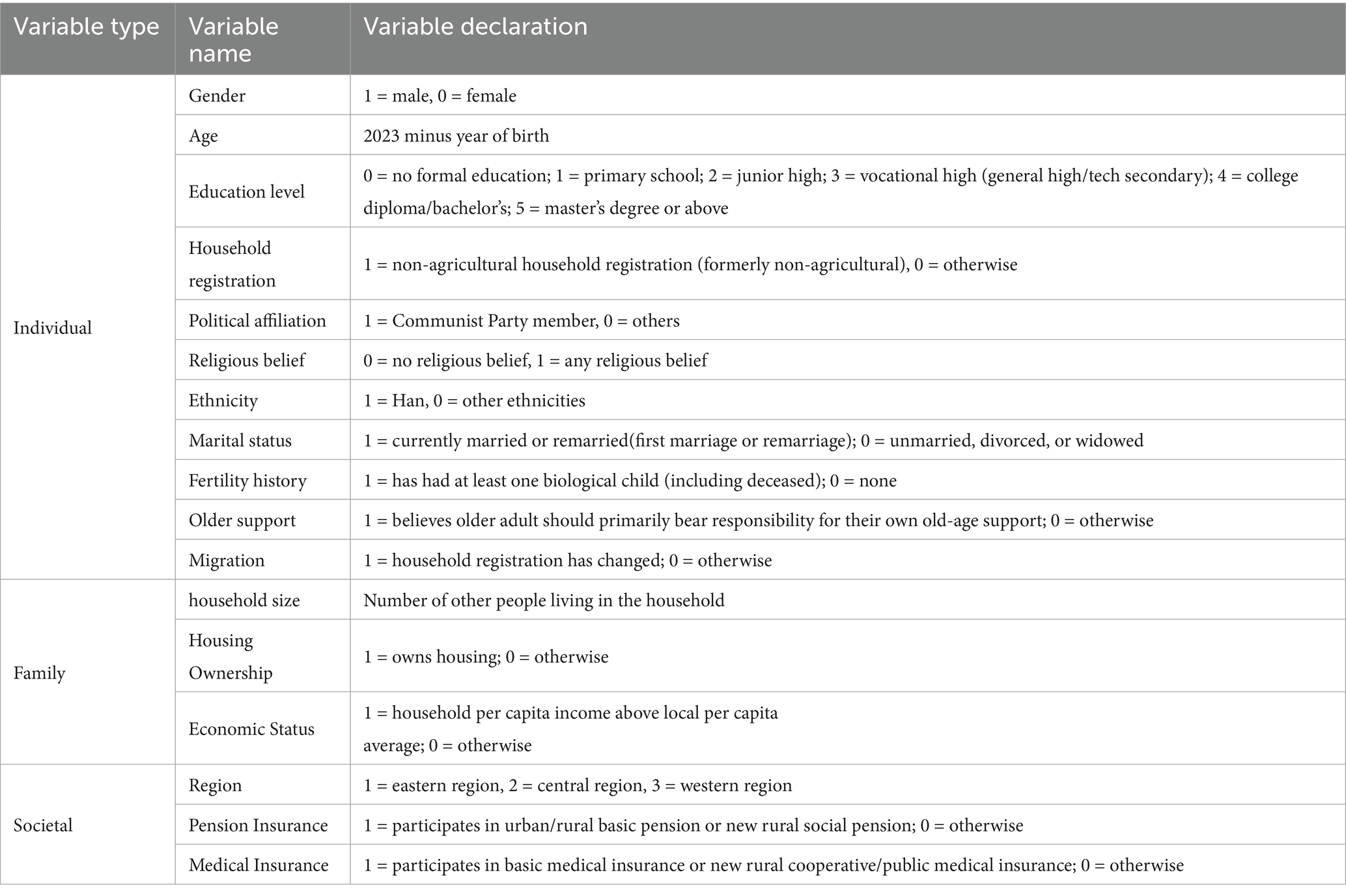Click the "Variable type" column header

click(x=87, y=27)
